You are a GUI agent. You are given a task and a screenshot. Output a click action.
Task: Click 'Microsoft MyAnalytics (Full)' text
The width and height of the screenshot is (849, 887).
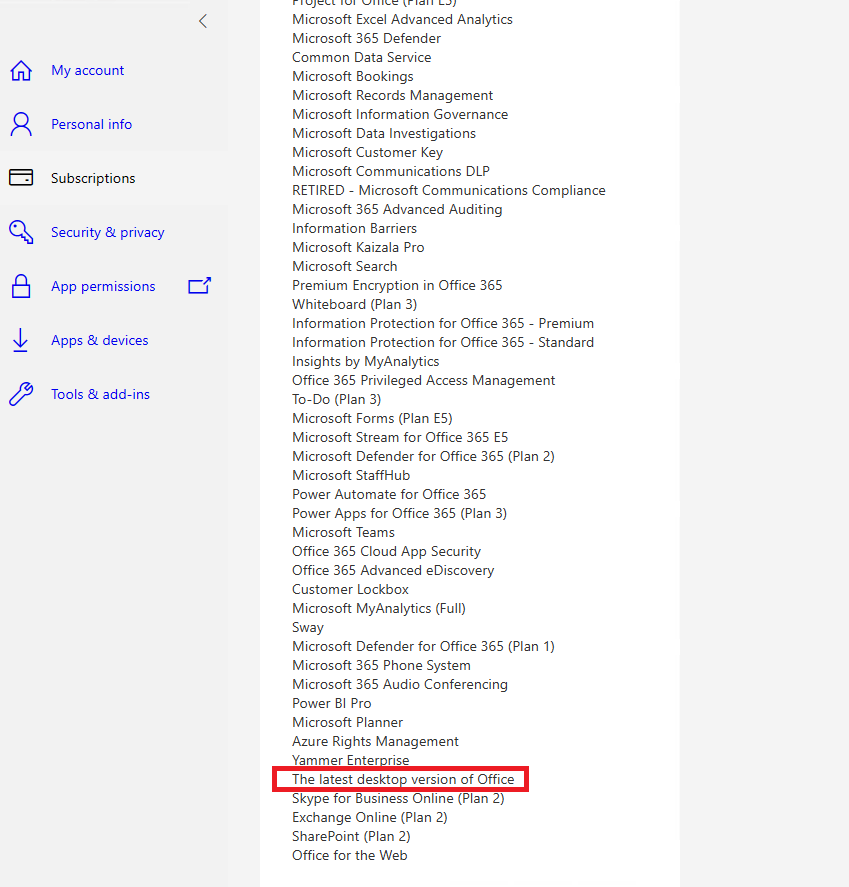[x=379, y=609]
